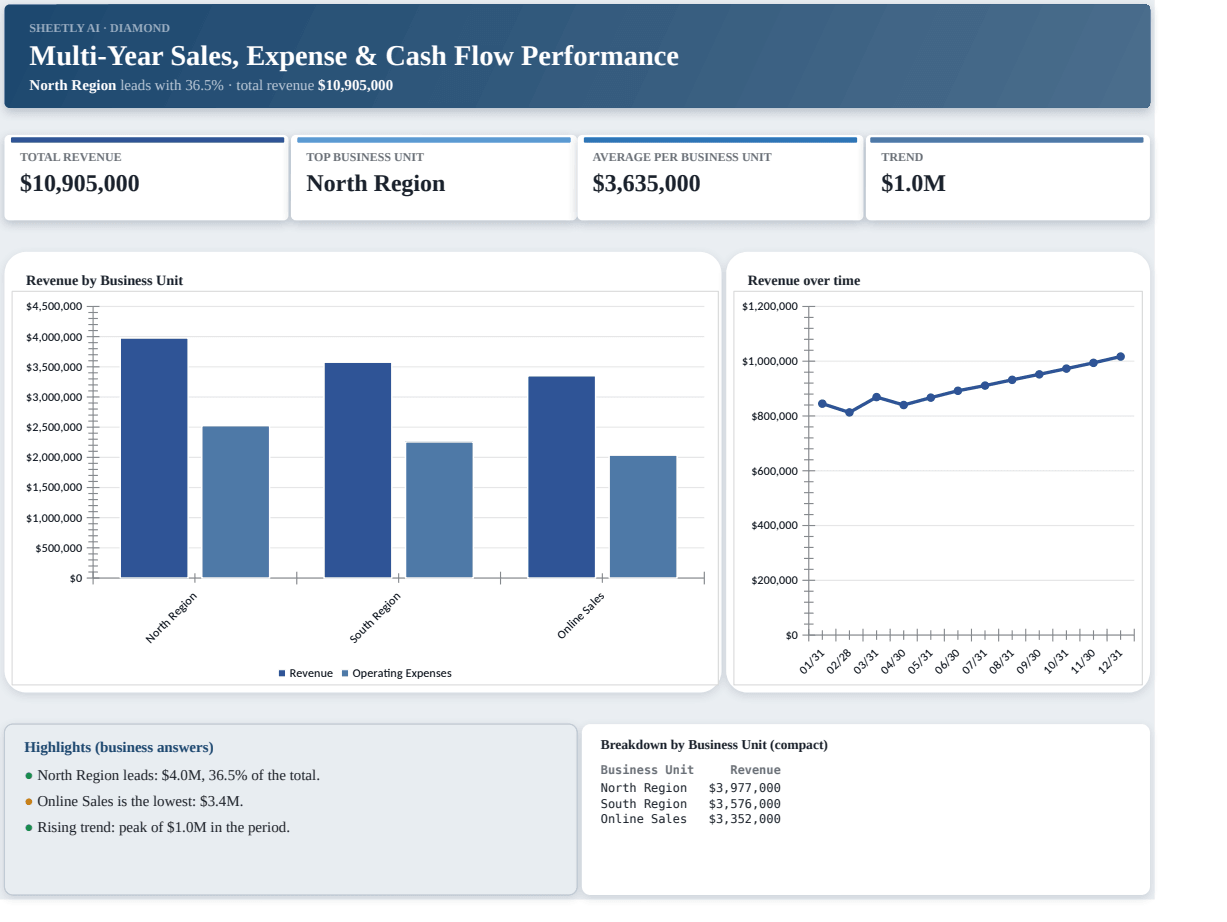Click the North Region table row

(x=690, y=788)
